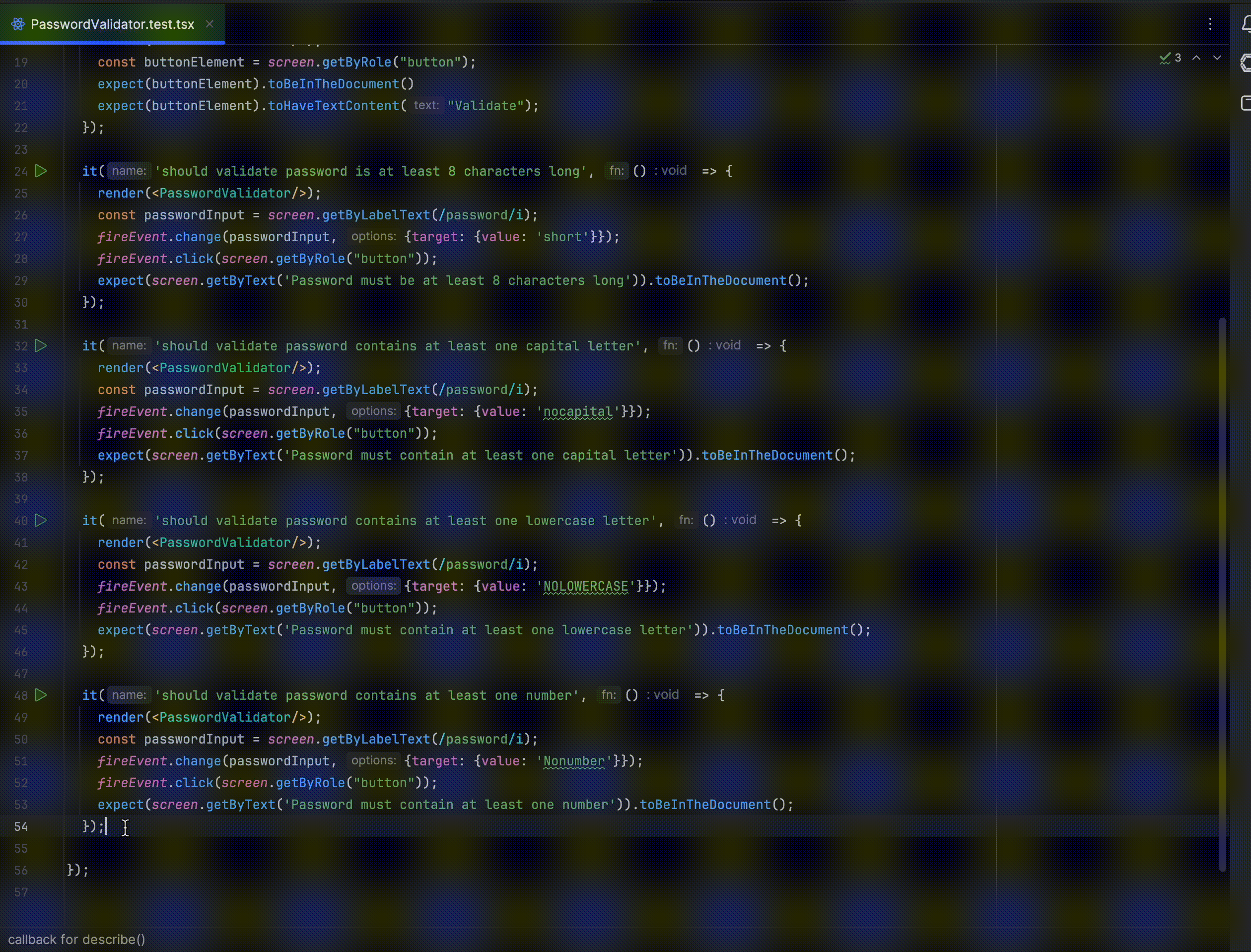The width and height of the screenshot is (1251, 952).
Task: Run the 'lowercase letter' test gutter icon
Action: pyautogui.click(x=41, y=520)
